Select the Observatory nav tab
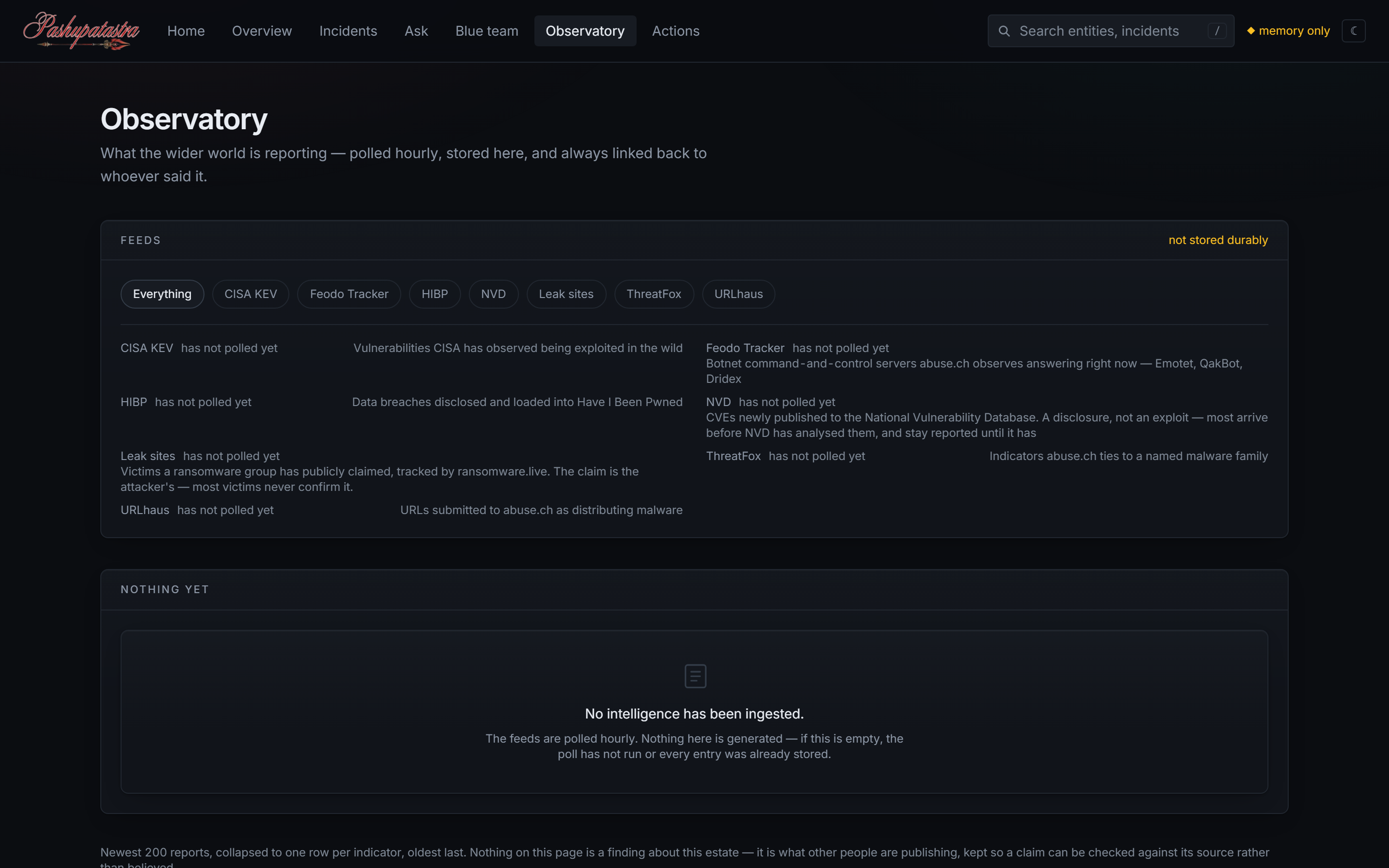Image resolution: width=1389 pixels, height=868 pixels. click(x=585, y=31)
